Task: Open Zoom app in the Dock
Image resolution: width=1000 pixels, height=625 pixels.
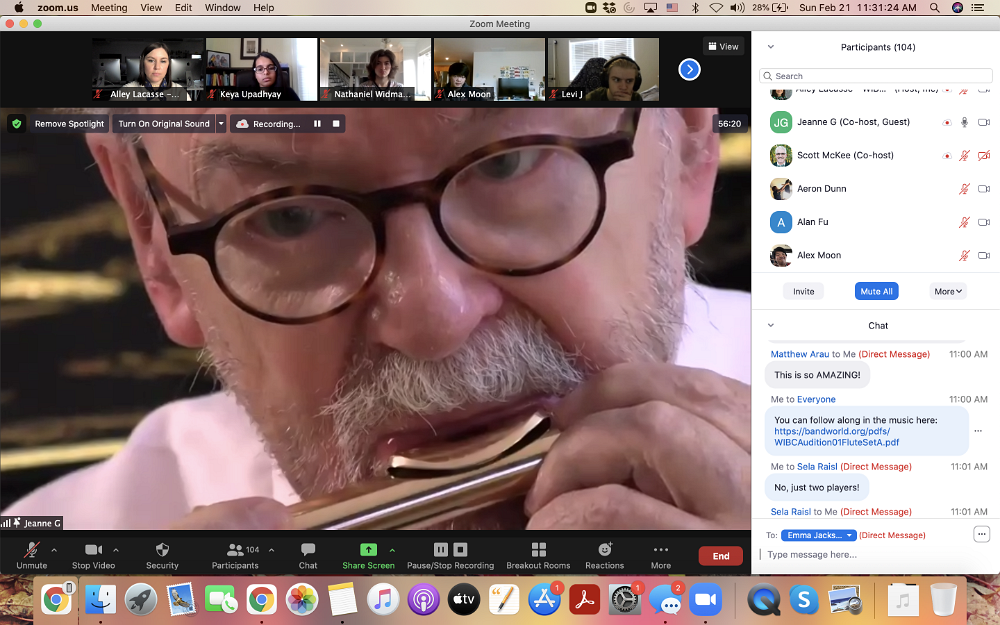Action: (705, 599)
